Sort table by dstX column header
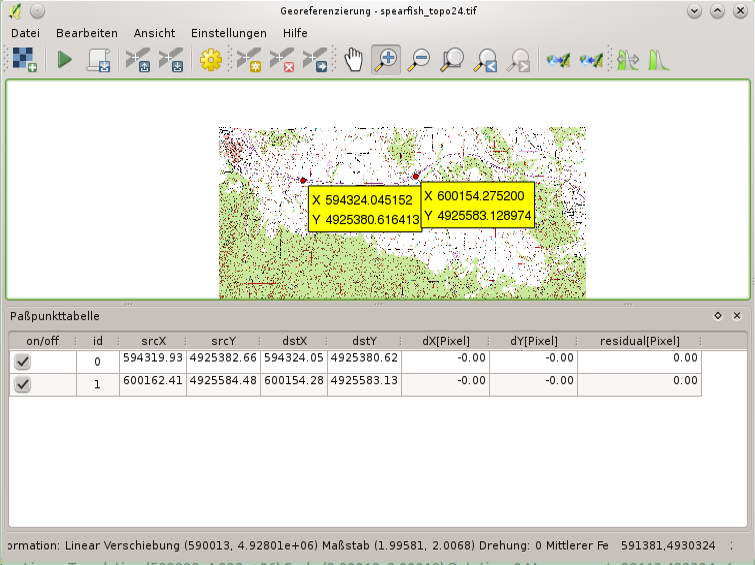Image resolution: width=755 pixels, height=565 pixels. tap(294, 341)
